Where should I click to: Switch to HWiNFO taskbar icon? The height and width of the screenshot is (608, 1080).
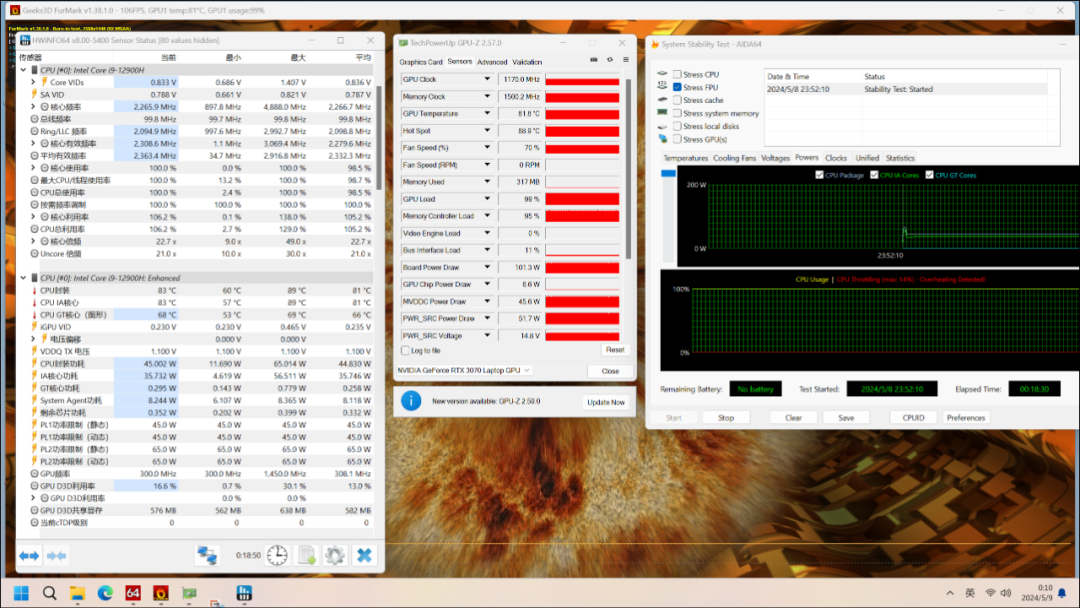pos(244,593)
